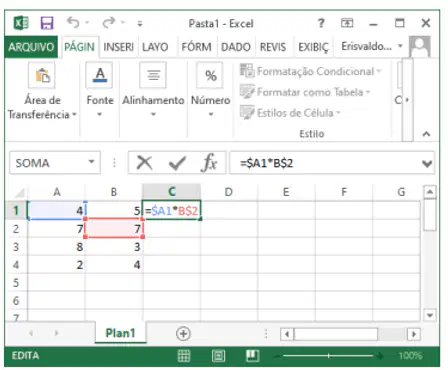This screenshot has width=448, height=370.
Task: Cancel formula entry with the X icon
Action: (x=144, y=163)
